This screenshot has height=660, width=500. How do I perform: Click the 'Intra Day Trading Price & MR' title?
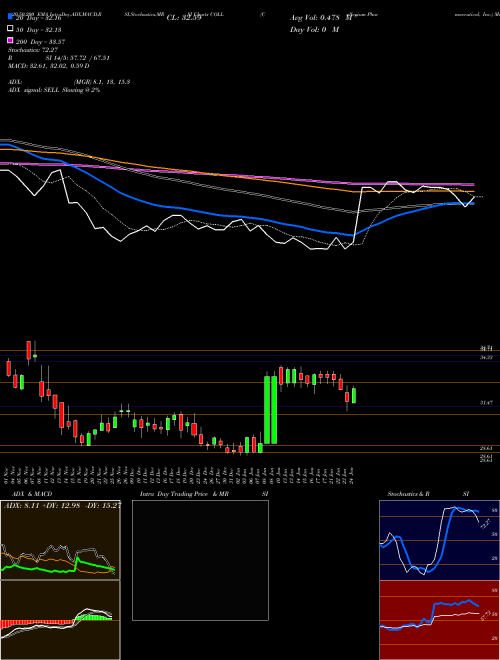(184, 494)
